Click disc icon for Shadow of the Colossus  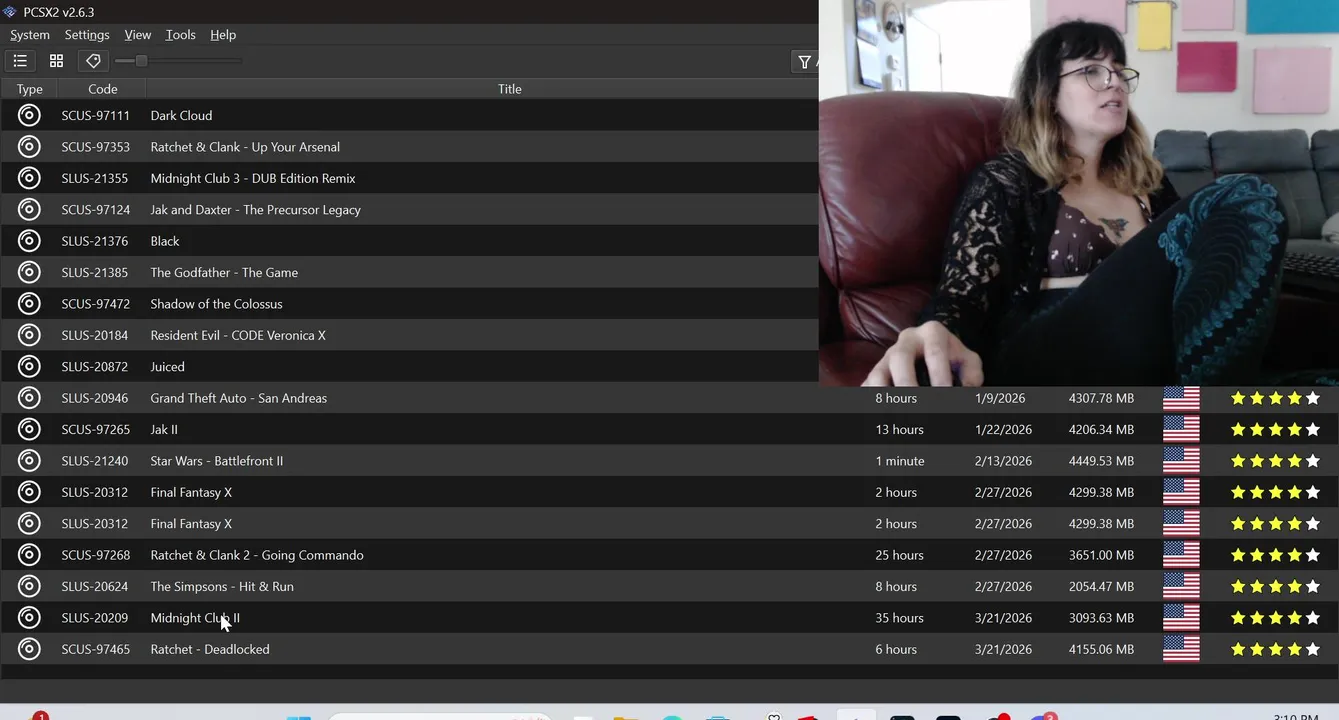(x=29, y=304)
